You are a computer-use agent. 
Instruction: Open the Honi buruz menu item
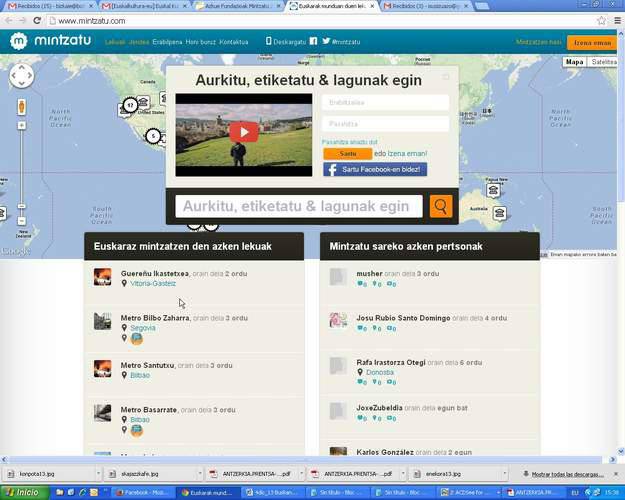(200, 42)
